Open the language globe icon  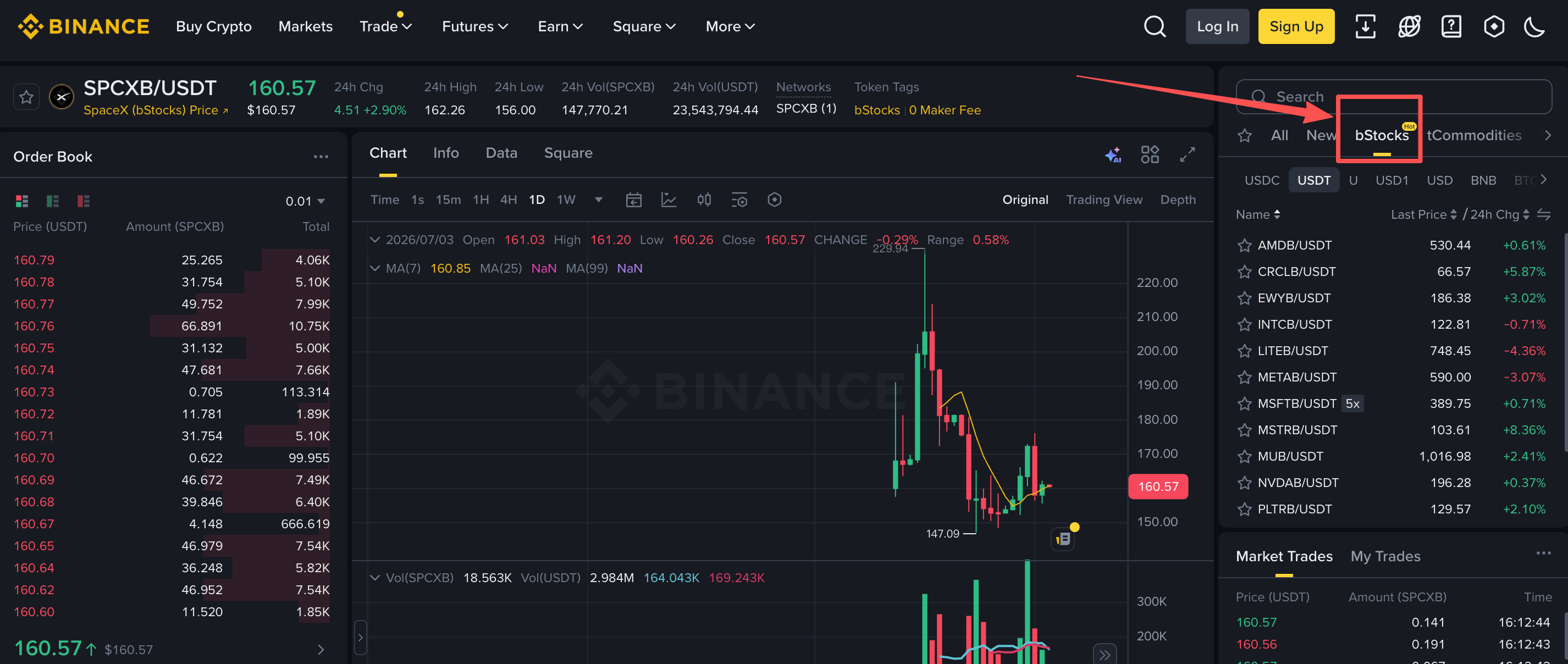(1409, 26)
